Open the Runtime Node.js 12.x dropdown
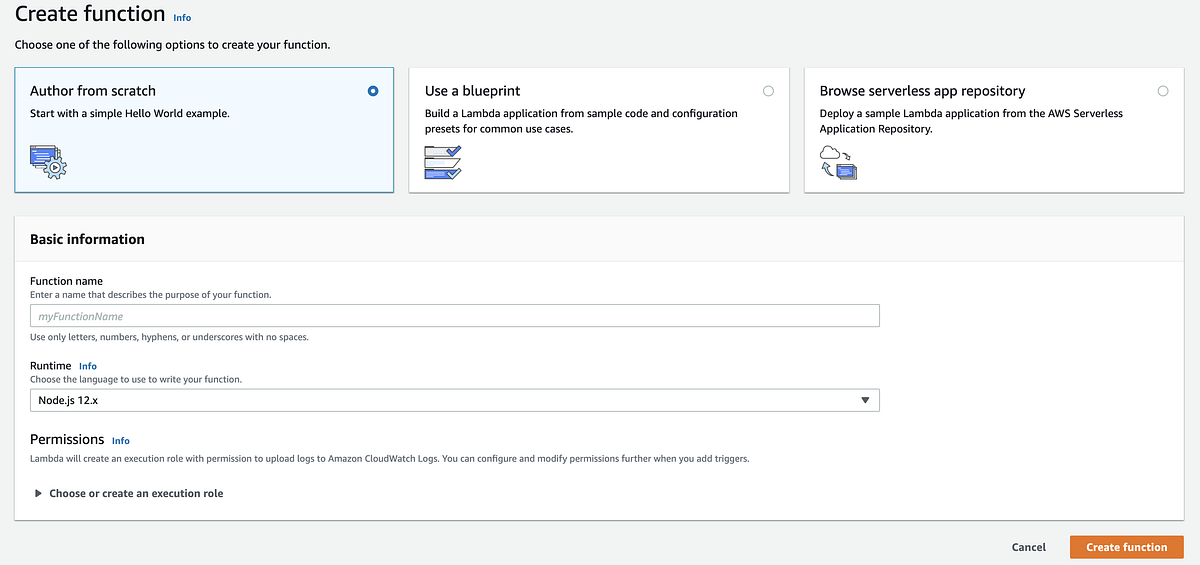1200x565 pixels. point(454,401)
